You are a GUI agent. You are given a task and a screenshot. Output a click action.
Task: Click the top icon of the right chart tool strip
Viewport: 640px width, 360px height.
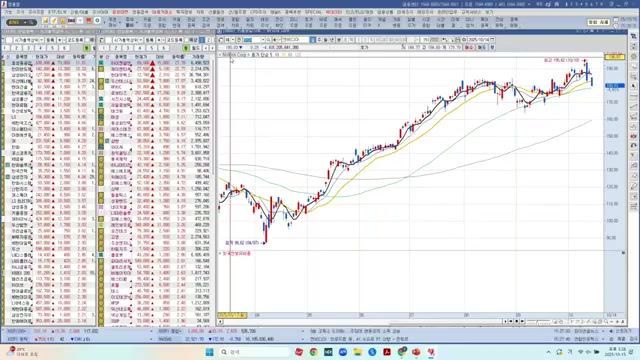[x=633, y=37]
